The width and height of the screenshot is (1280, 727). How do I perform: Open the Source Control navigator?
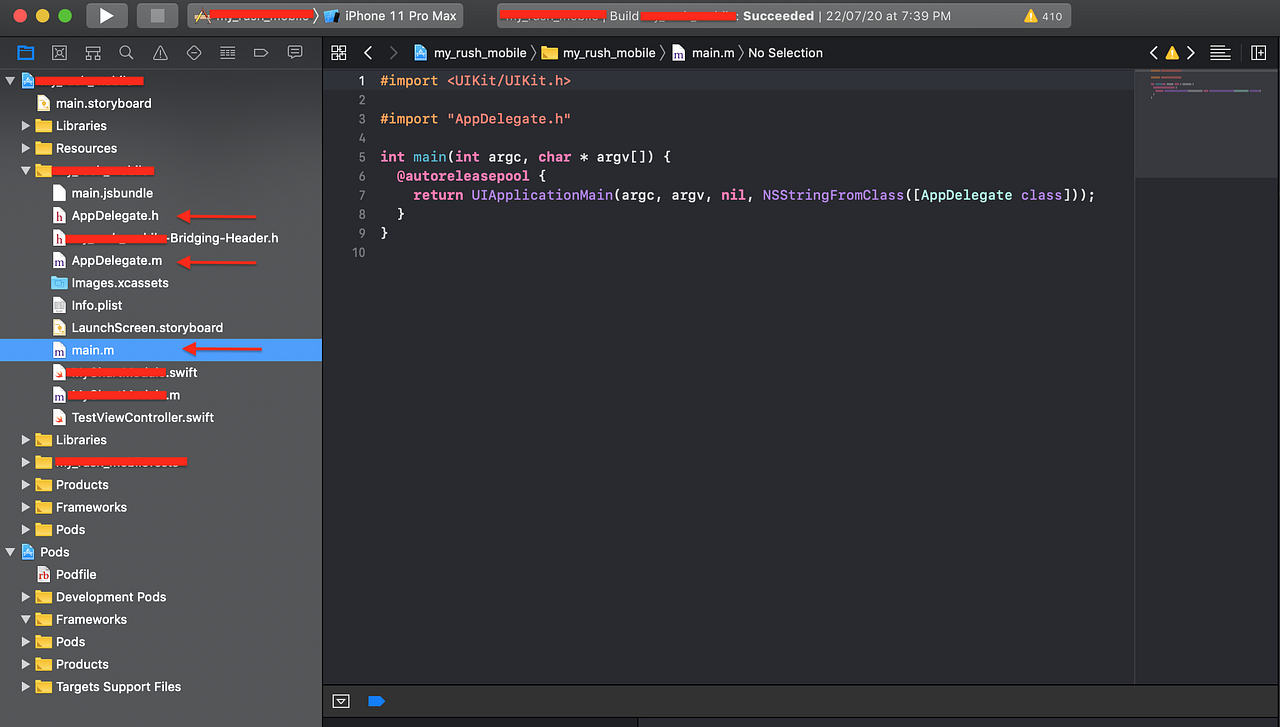[x=60, y=52]
